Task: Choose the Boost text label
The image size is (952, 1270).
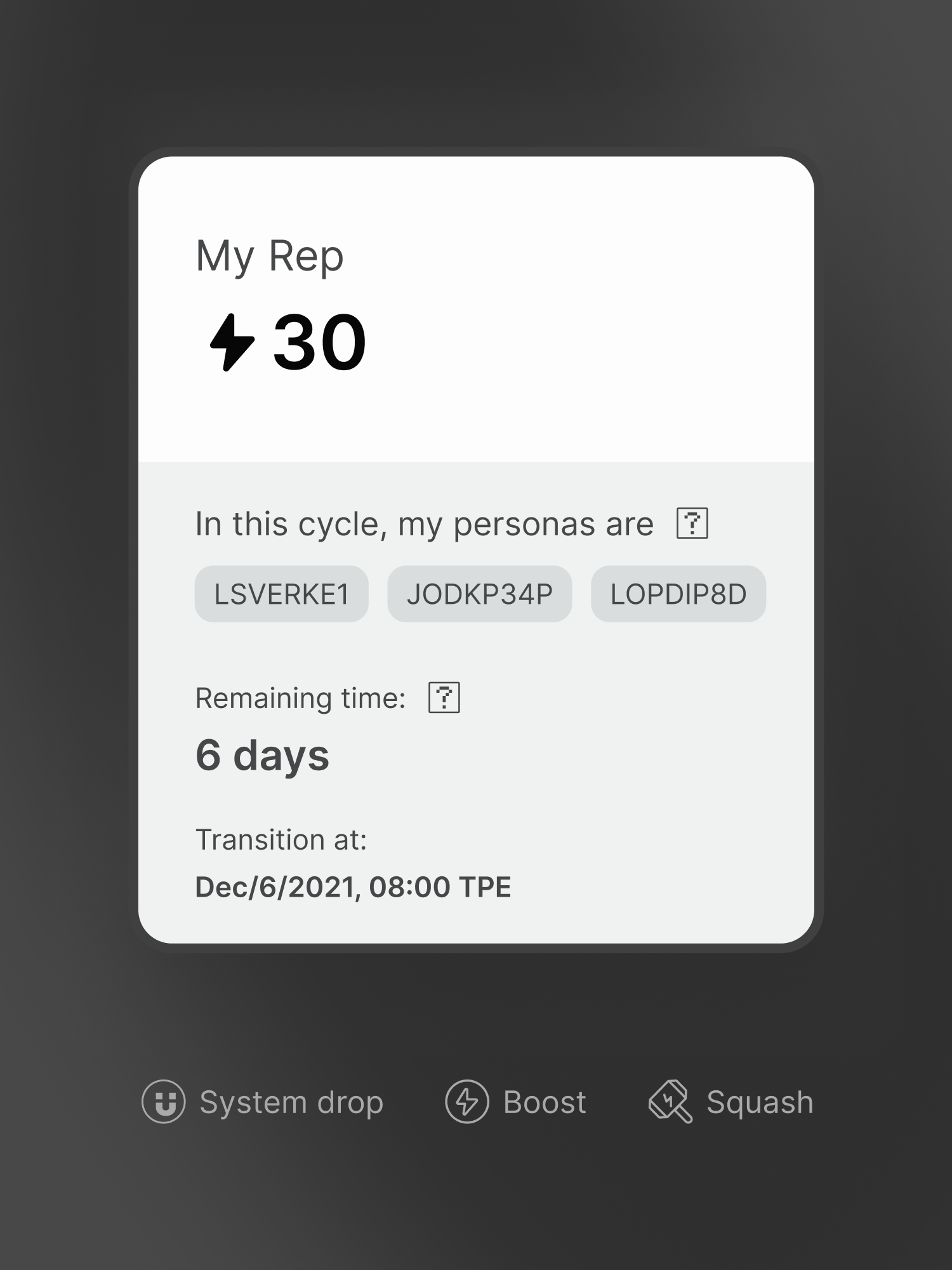Action: 545,1102
